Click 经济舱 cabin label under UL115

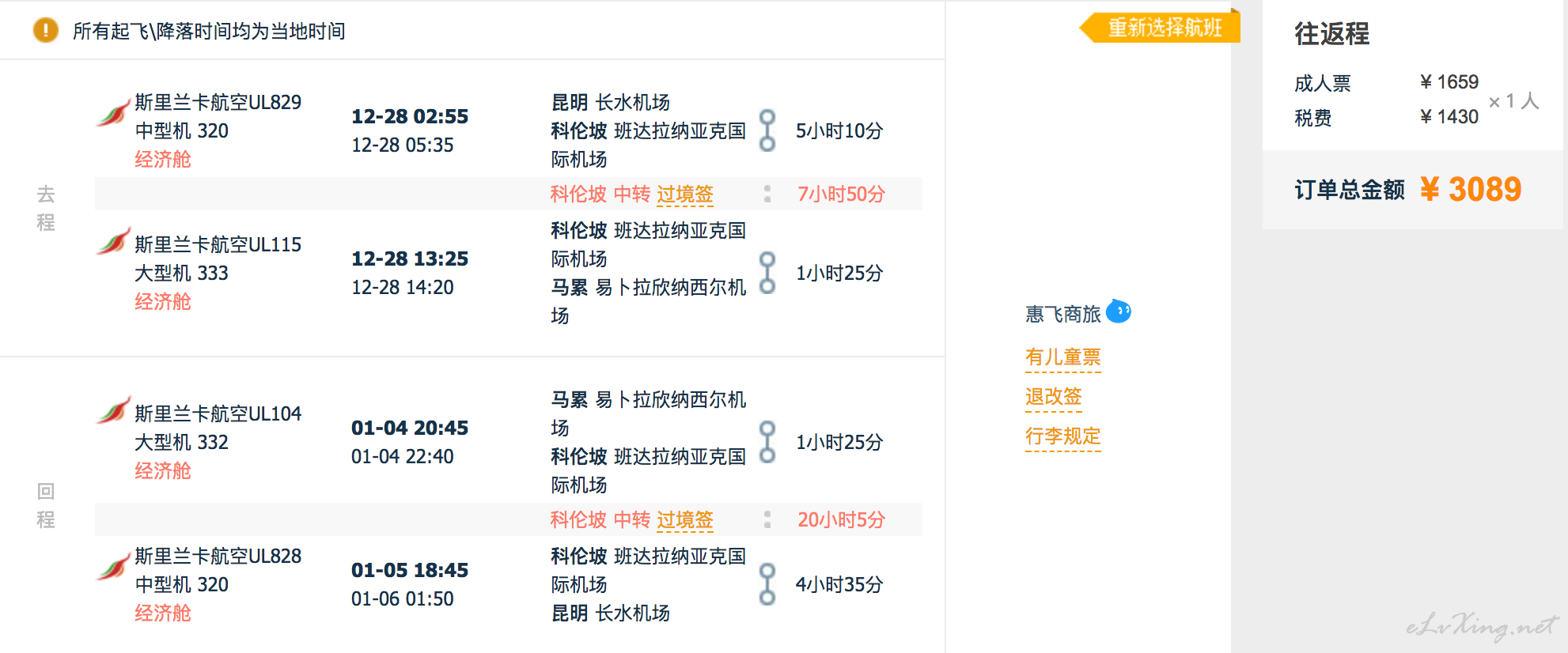tap(163, 301)
